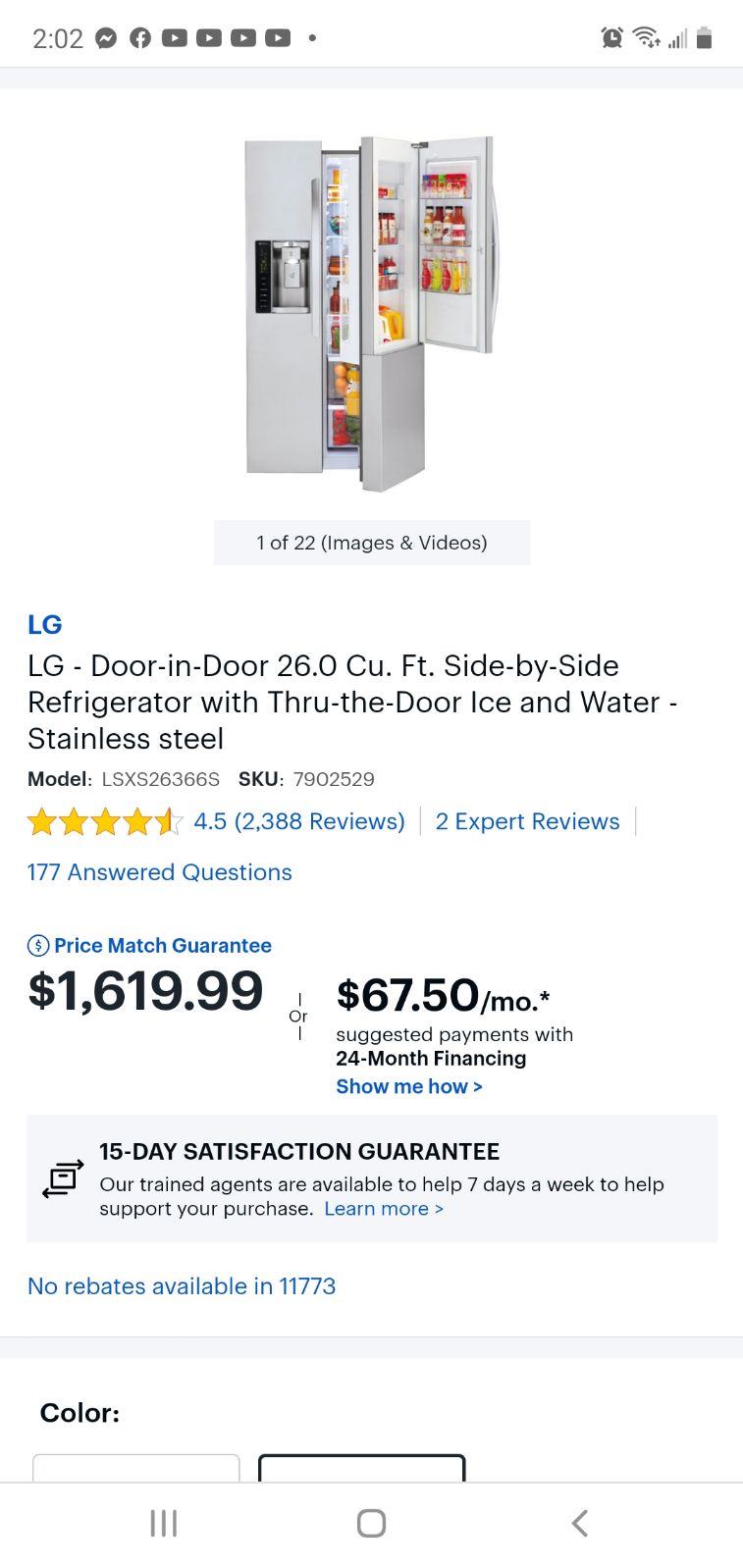The height and width of the screenshot is (1568, 743).
Task: Open the LG brand link
Action: coord(45,625)
